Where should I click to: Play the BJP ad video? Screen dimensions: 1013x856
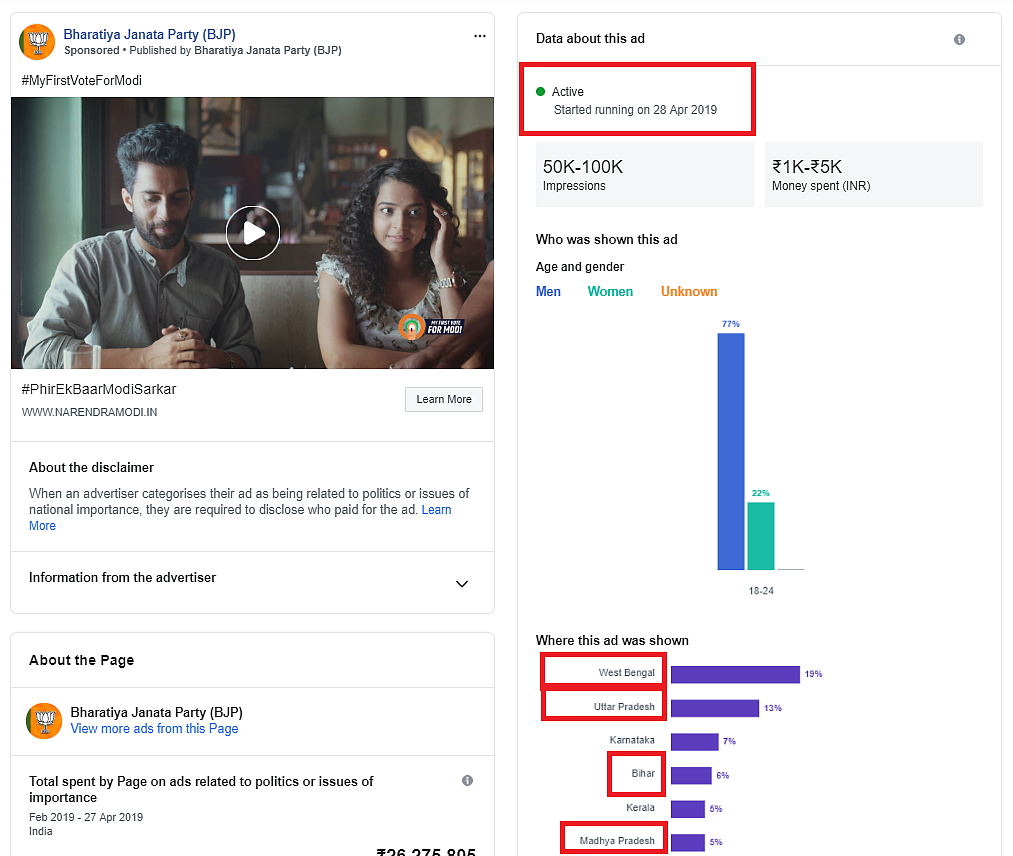click(x=253, y=233)
